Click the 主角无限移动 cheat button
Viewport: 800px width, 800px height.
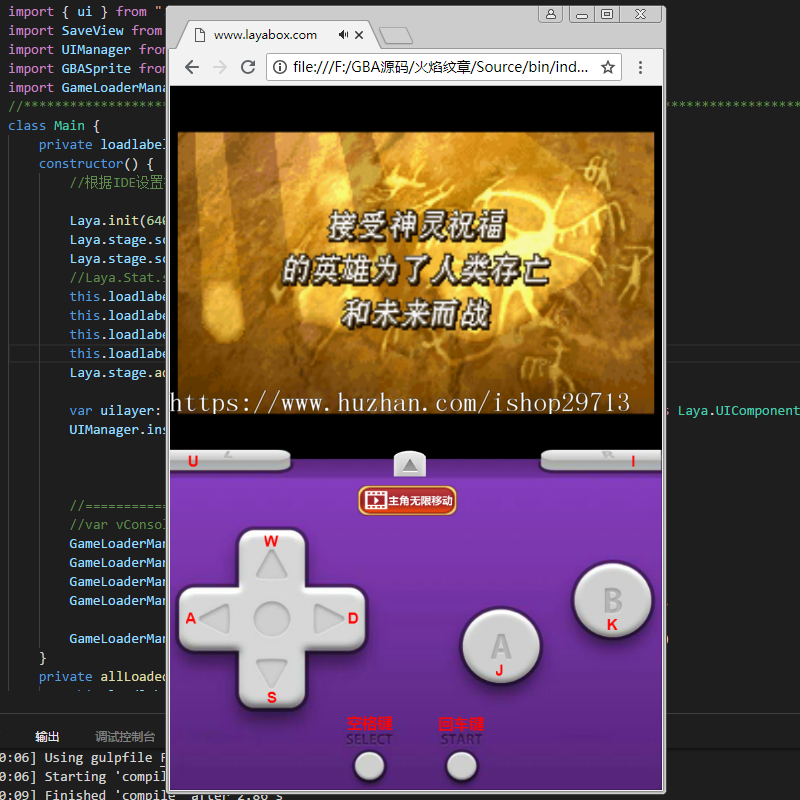[x=407, y=501]
